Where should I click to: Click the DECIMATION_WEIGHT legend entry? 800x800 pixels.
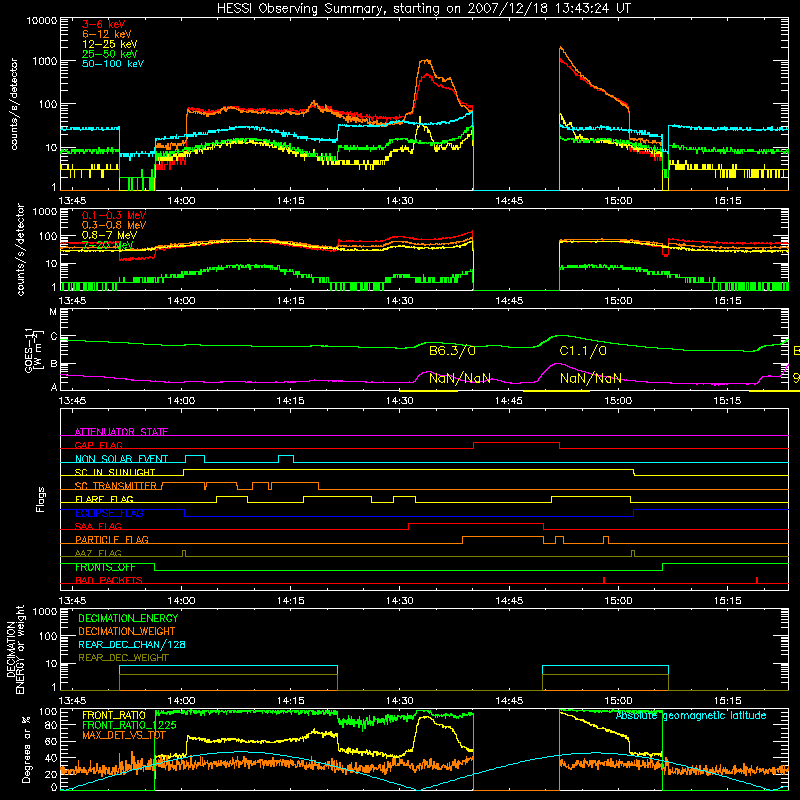point(127,631)
